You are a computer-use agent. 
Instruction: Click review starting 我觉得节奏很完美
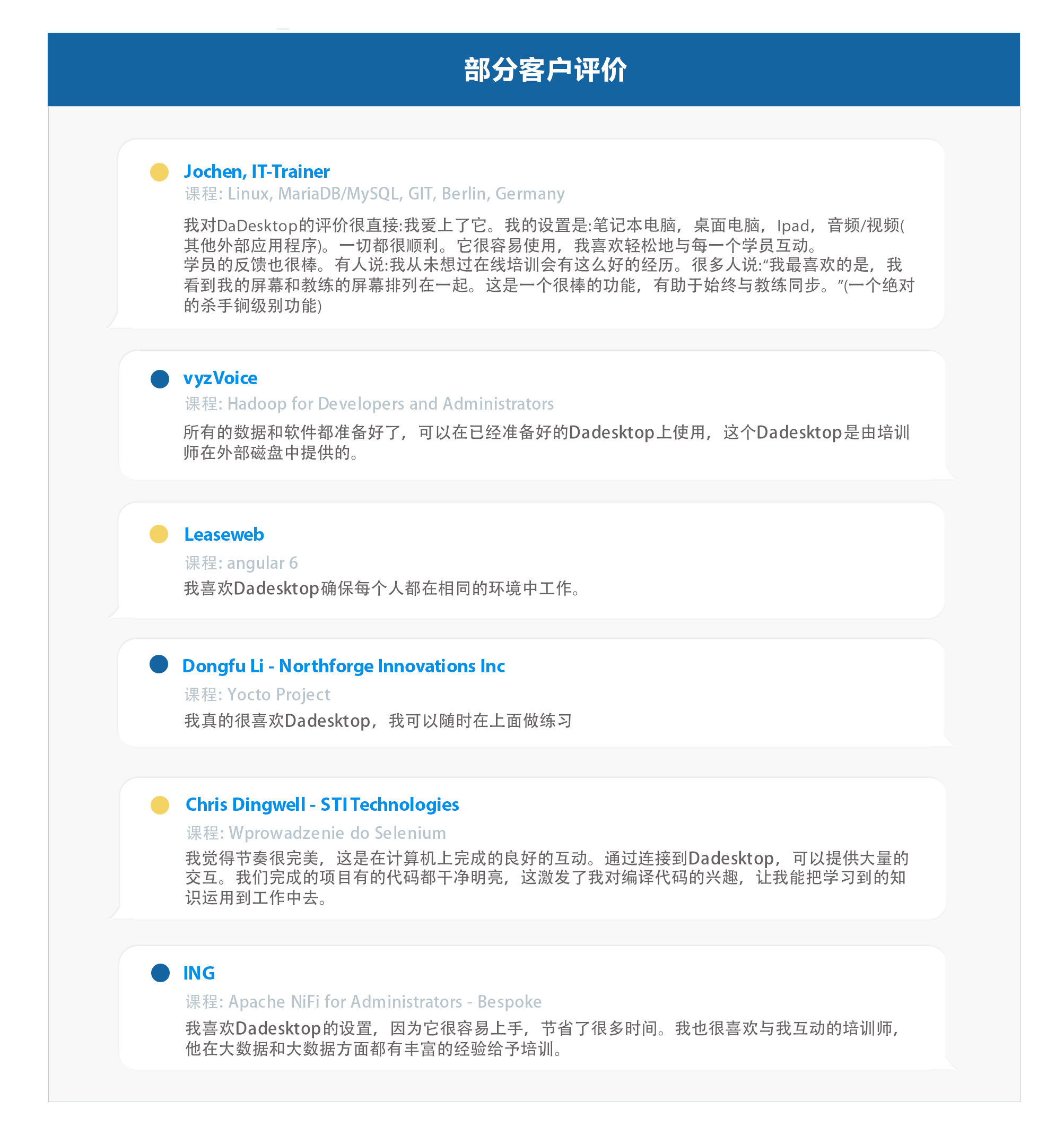pyautogui.click(x=546, y=878)
